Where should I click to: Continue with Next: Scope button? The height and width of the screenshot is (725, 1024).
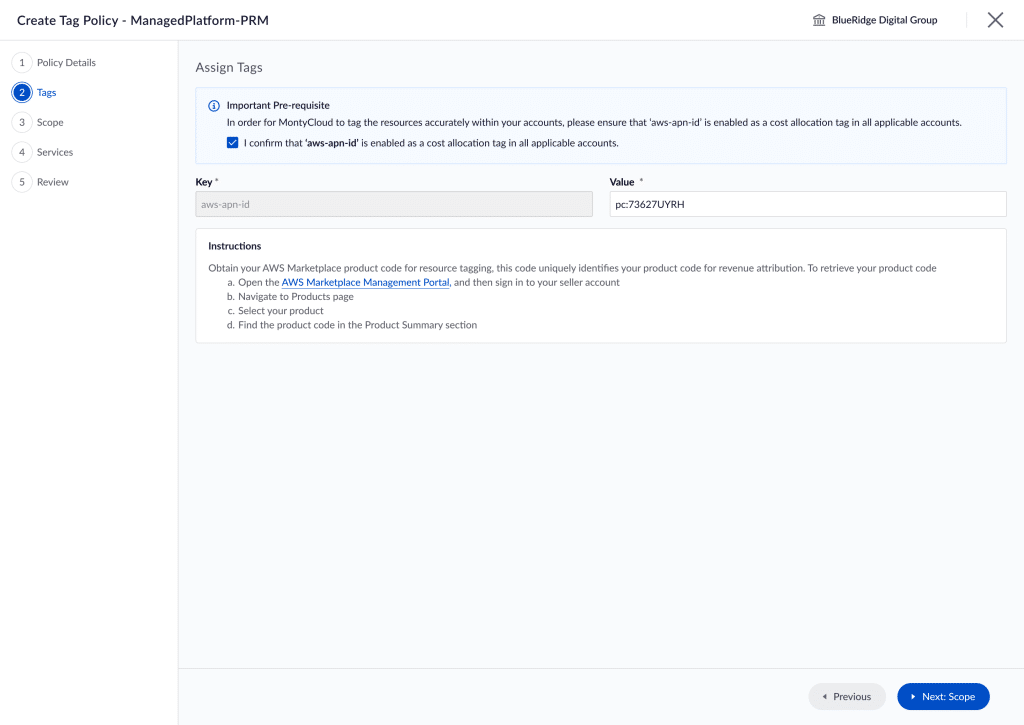[x=943, y=696]
